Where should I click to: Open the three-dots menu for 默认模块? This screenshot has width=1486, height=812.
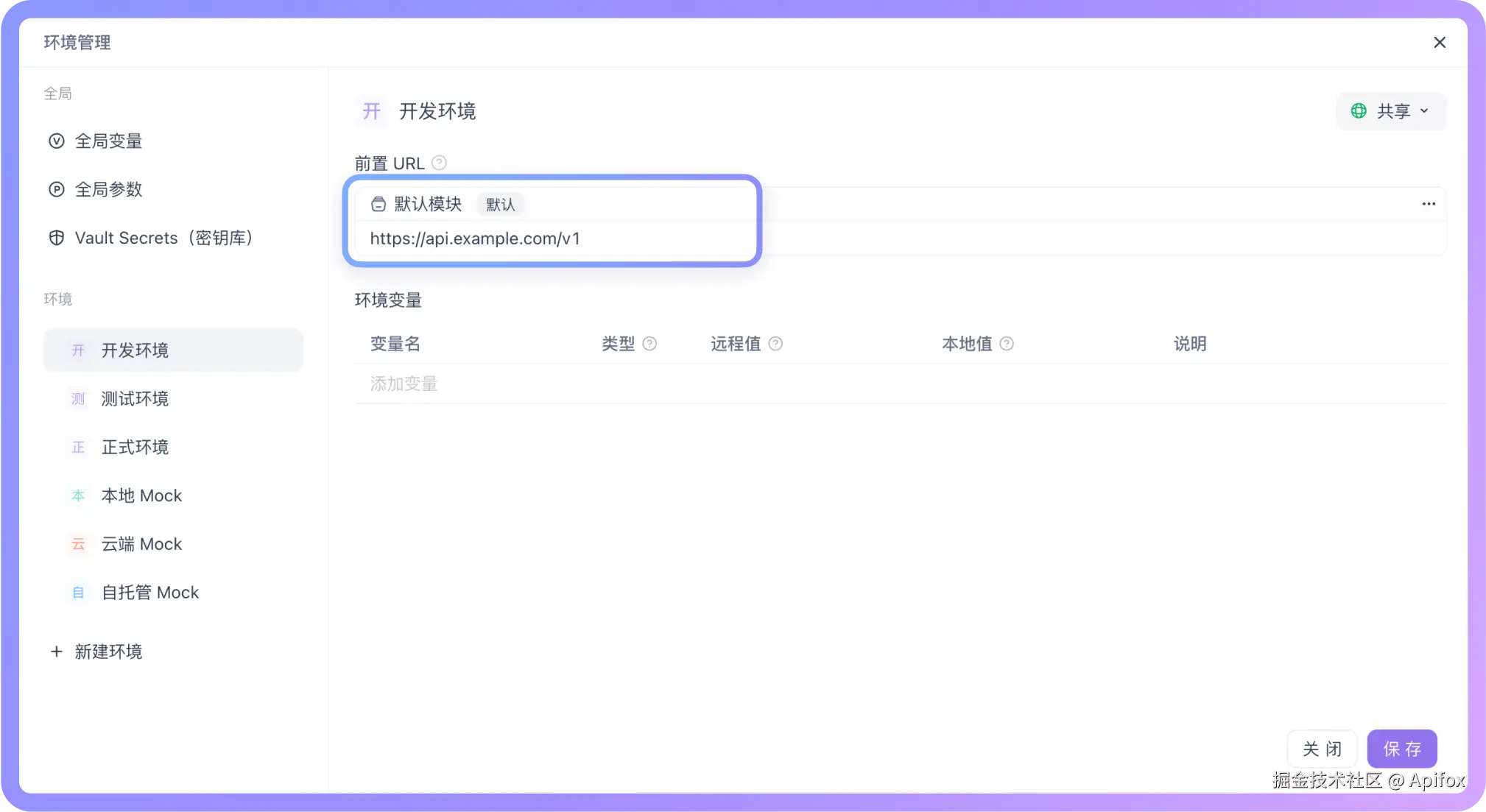point(1429,204)
